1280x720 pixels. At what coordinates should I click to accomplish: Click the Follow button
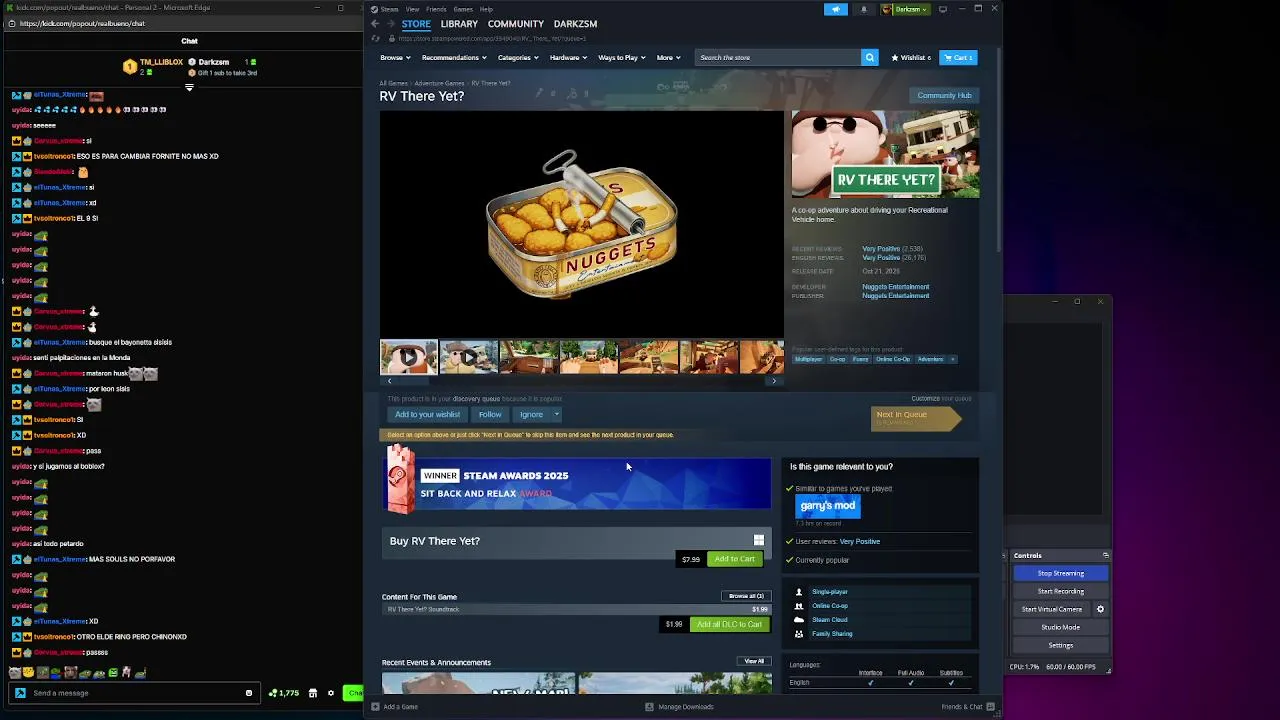(490, 414)
